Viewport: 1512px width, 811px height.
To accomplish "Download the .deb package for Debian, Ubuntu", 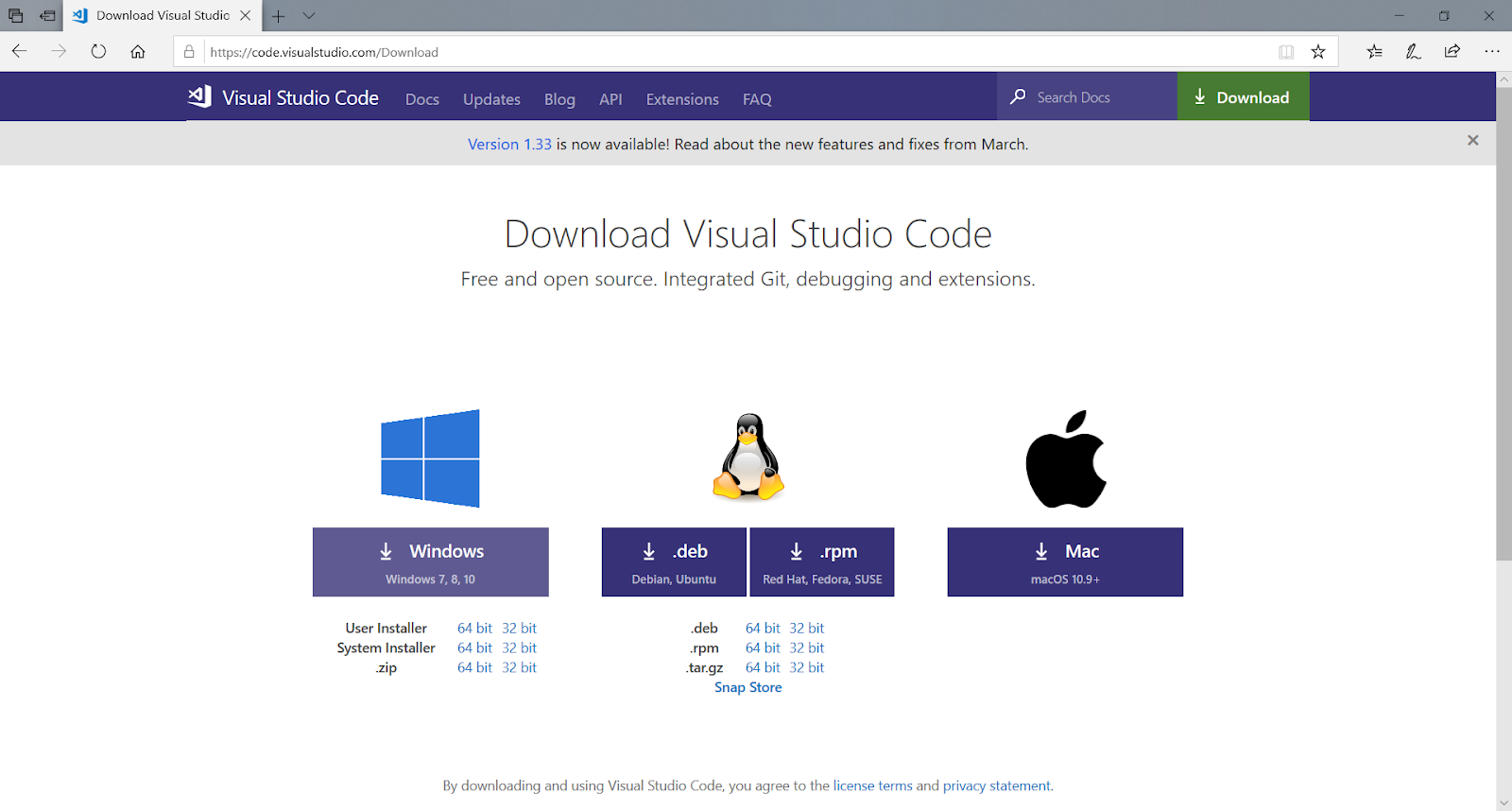I will click(674, 561).
